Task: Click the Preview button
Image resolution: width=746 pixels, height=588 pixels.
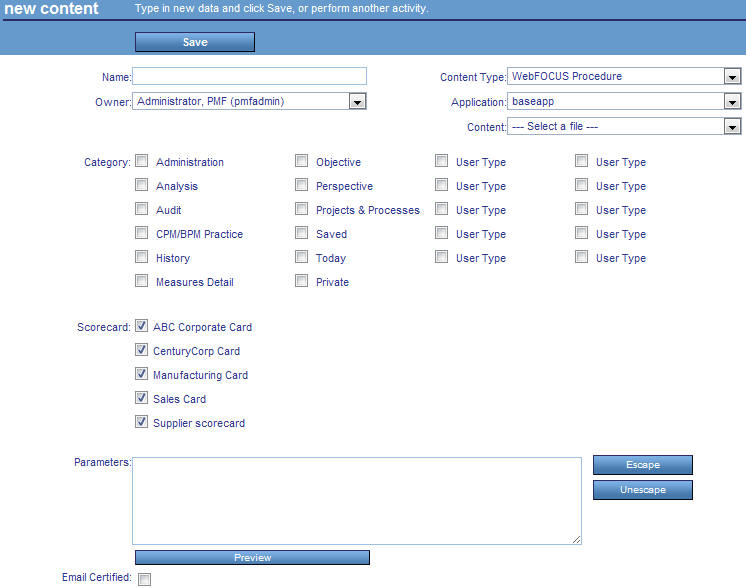Action: coord(252,558)
